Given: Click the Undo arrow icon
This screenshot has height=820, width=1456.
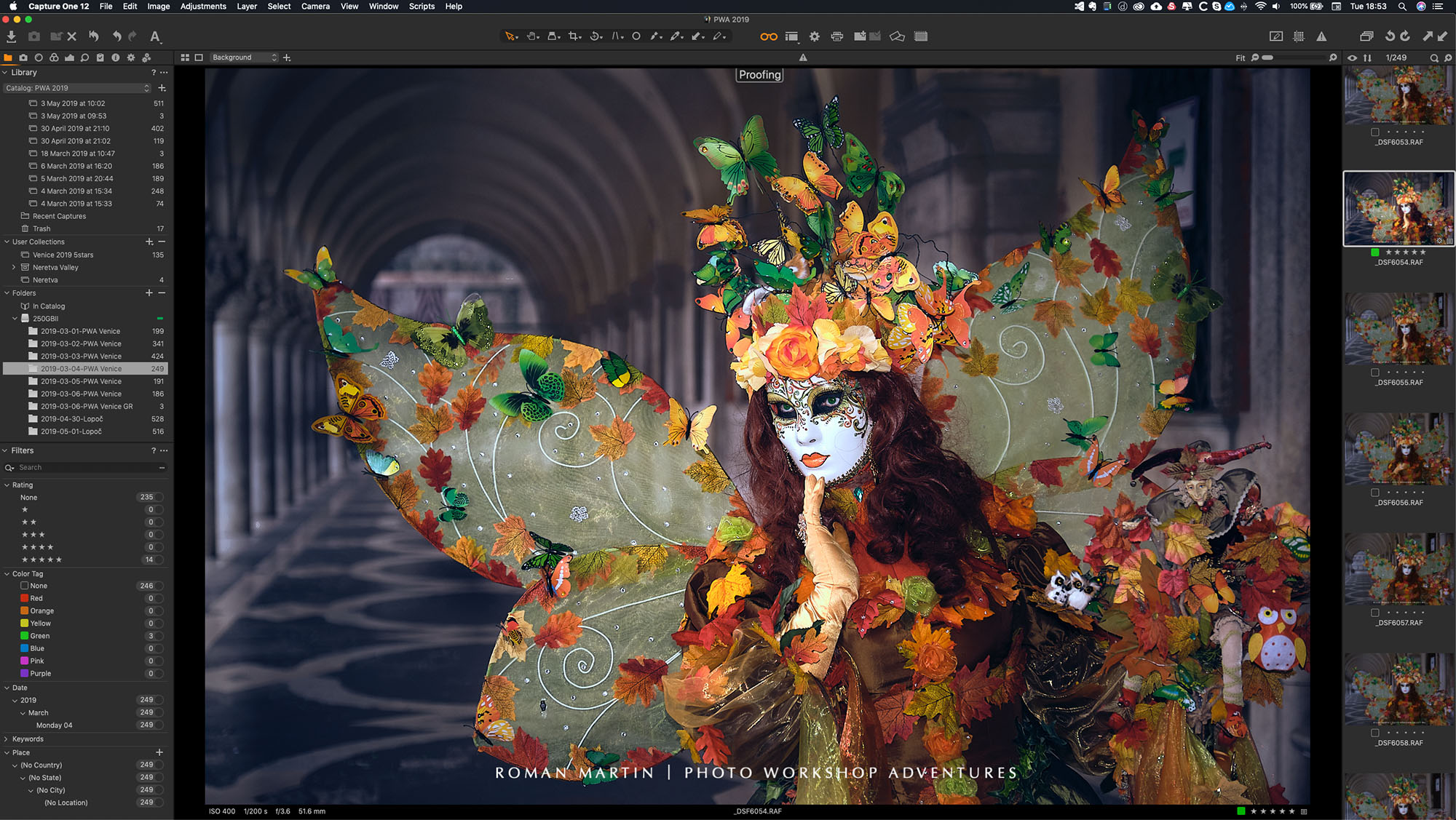Looking at the screenshot, I should [116, 36].
